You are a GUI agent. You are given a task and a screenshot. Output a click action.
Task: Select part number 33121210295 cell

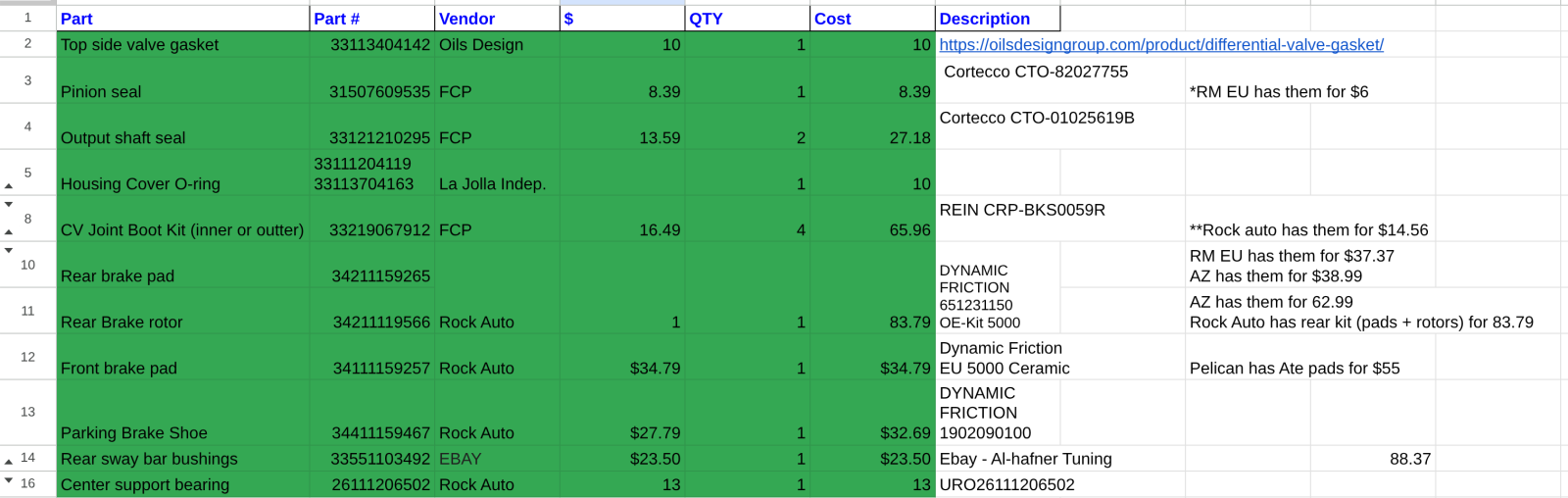click(x=371, y=126)
